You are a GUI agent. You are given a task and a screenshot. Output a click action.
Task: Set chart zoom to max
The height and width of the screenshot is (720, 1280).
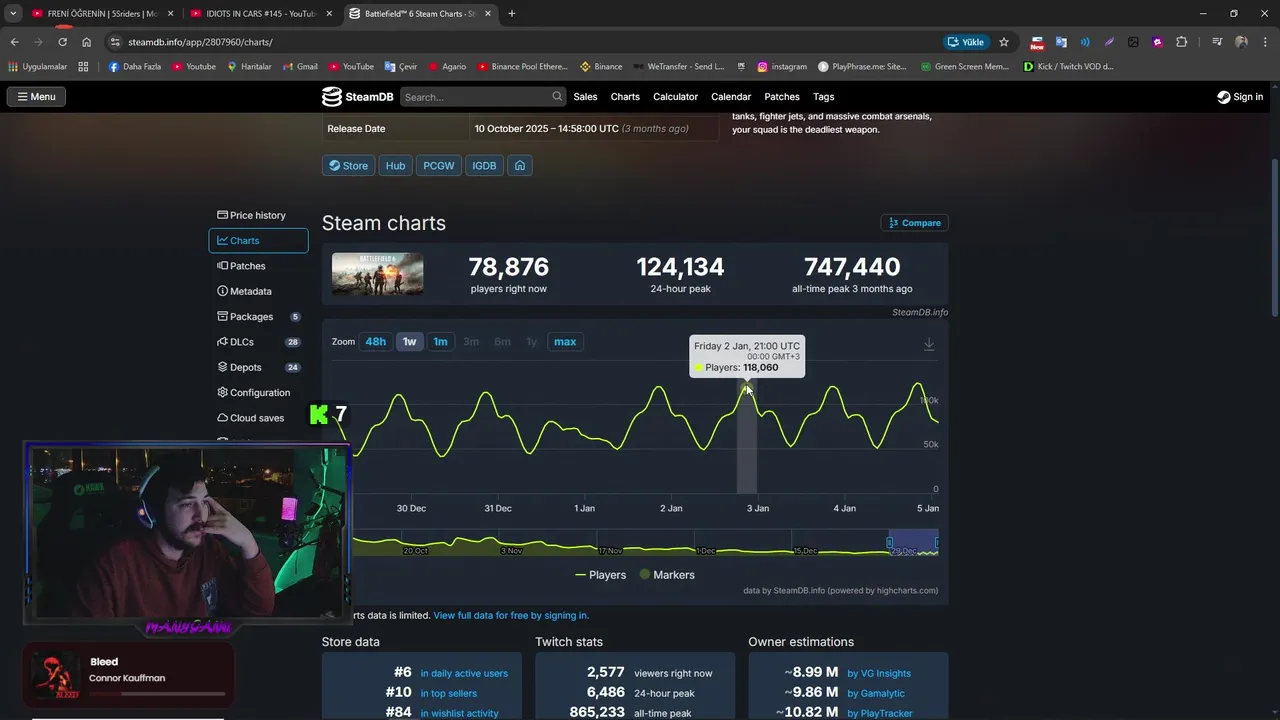click(565, 342)
